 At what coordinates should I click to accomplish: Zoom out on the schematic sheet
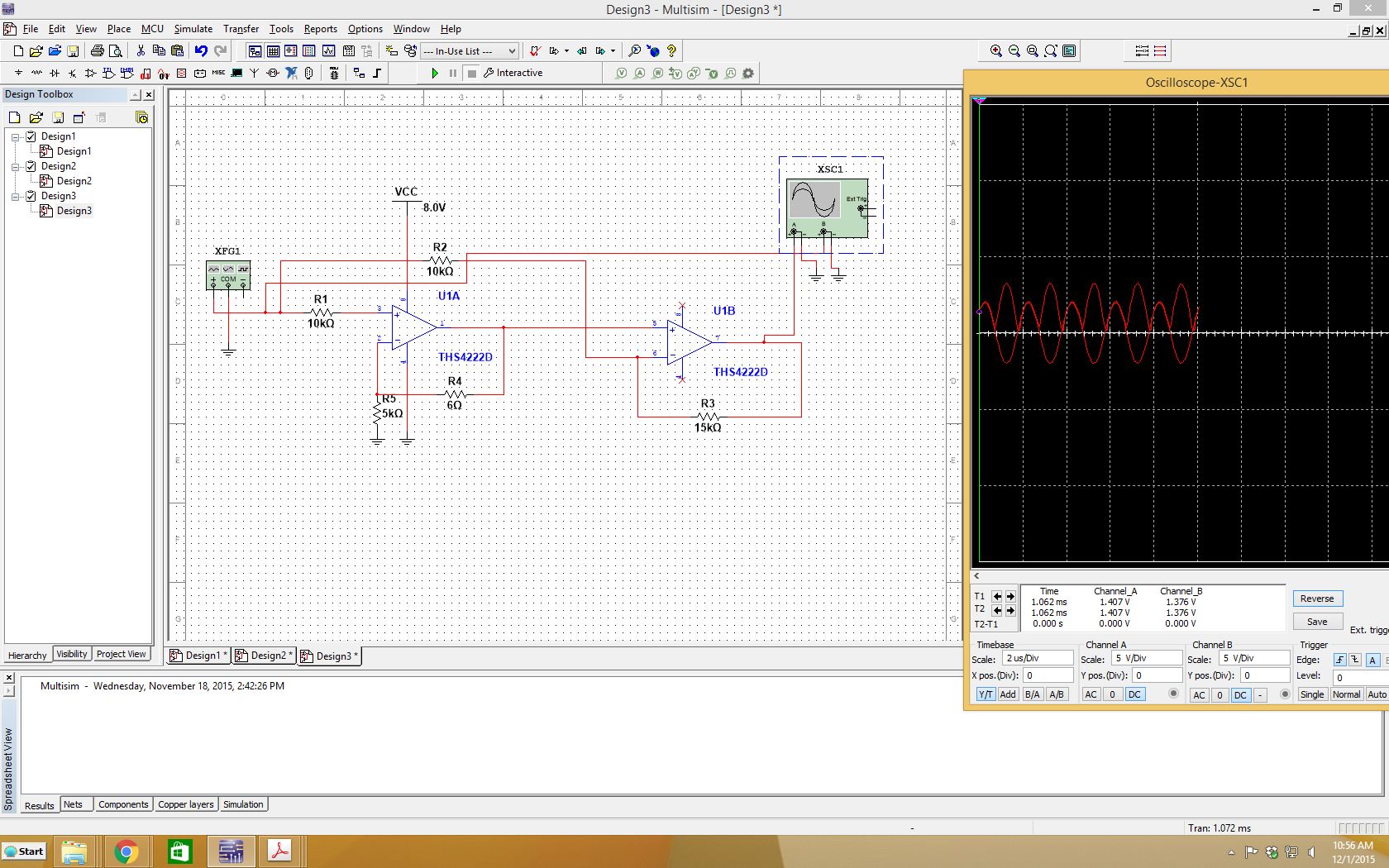(1014, 51)
